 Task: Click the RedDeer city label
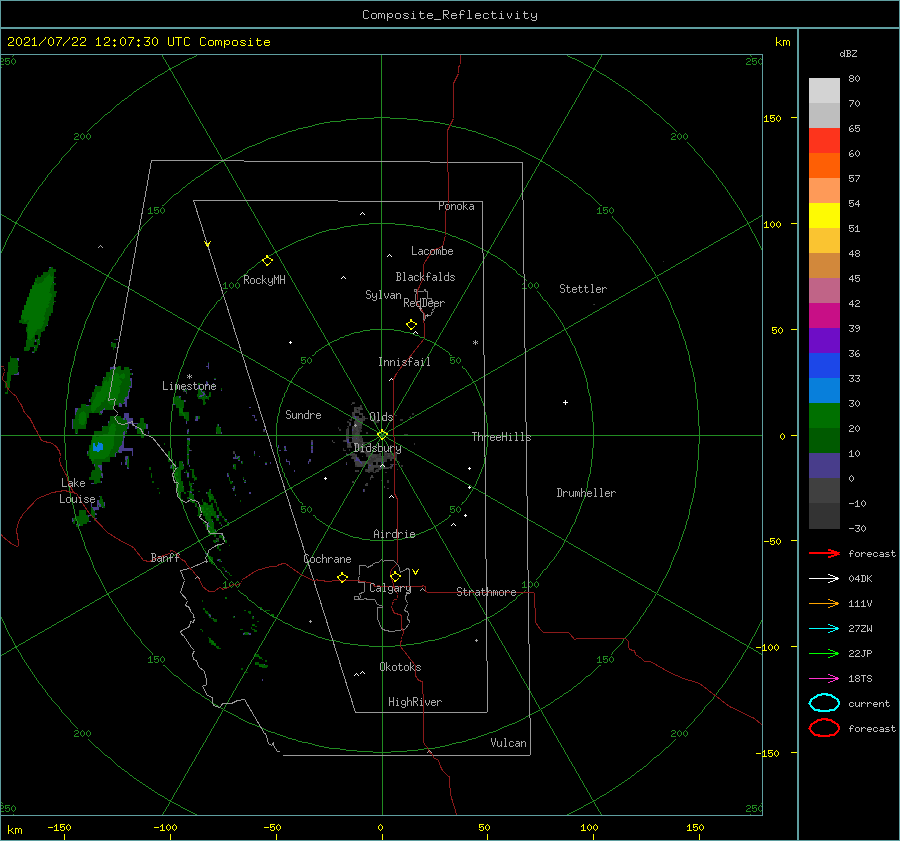click(x=424, y=303)
